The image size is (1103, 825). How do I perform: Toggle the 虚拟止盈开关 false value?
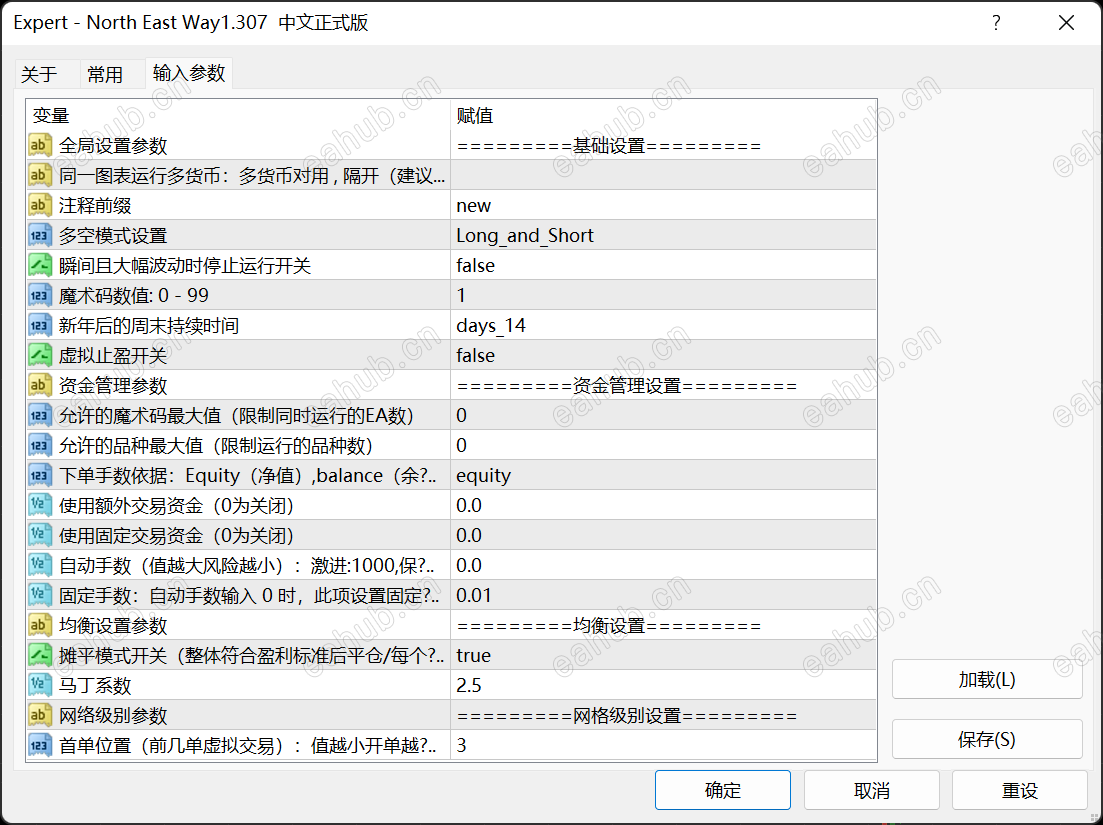pos(663,355)
